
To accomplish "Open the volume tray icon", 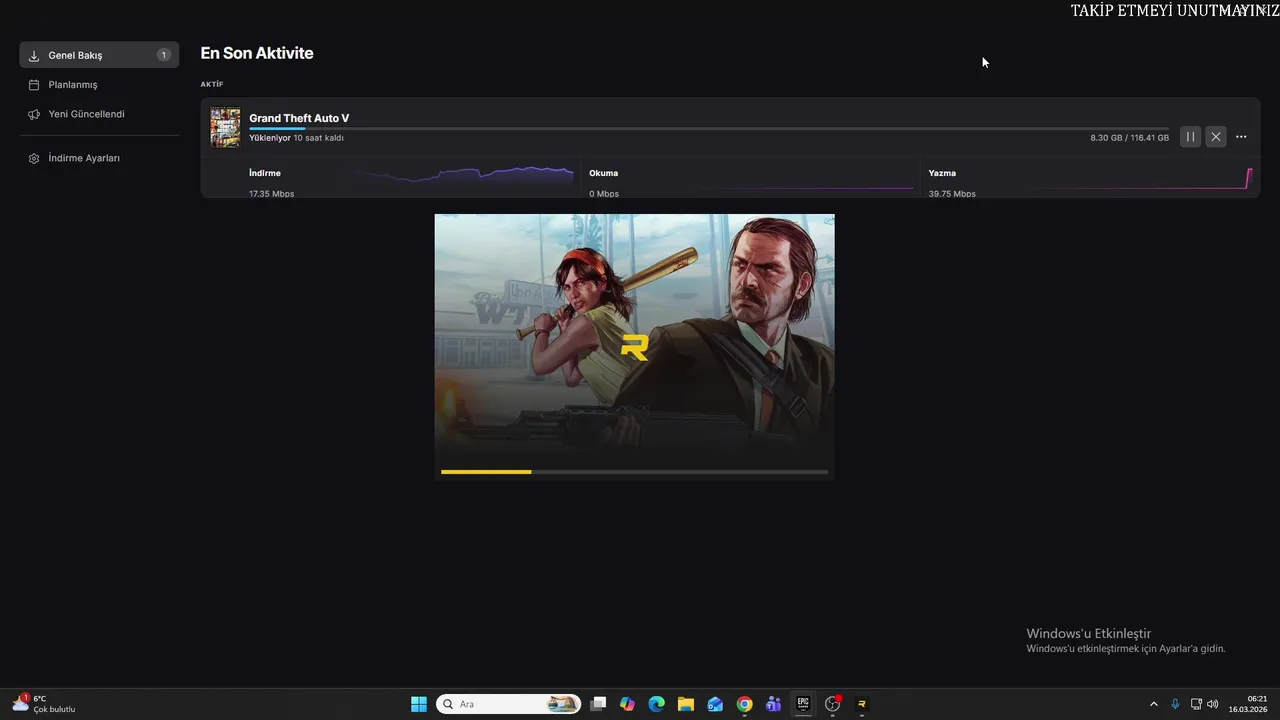I will (1213, 704).
